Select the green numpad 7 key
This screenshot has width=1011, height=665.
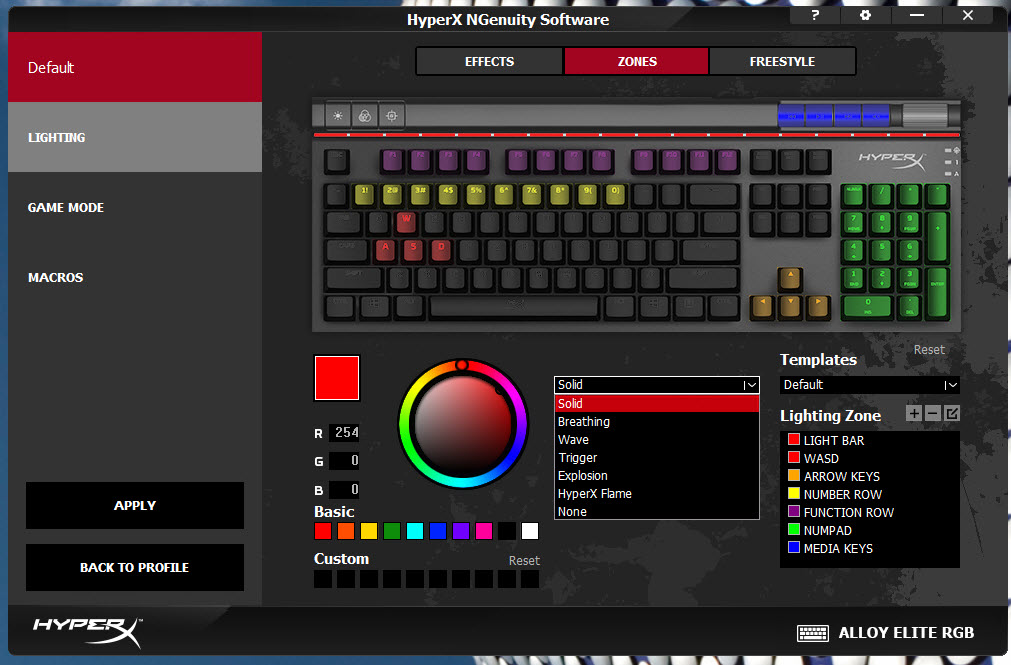(854, 223)
